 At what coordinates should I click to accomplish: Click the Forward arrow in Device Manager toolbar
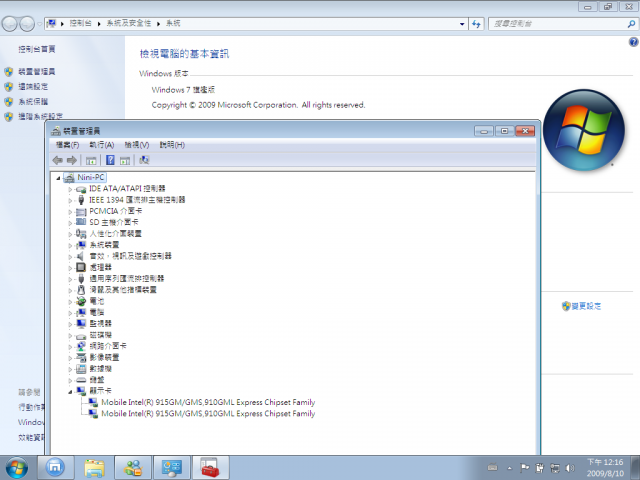coord(72,160)
